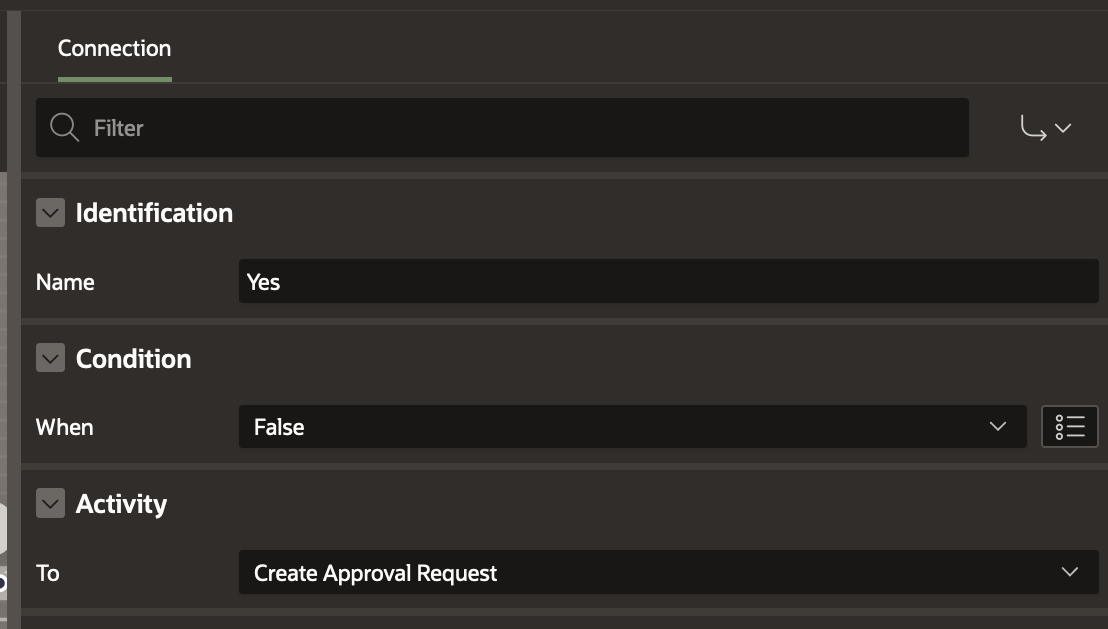Collapse the Condition section
This screenshot has width=1108, height=629.
(50, 359)
